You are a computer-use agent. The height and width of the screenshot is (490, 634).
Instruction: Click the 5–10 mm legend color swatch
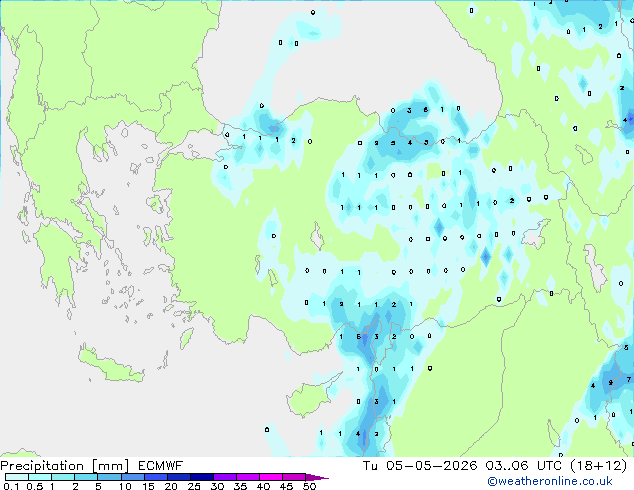click(x=110, y=477)
